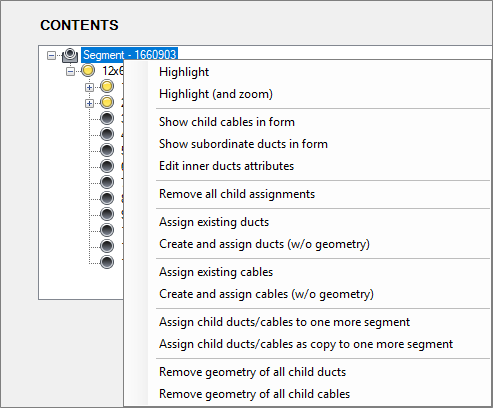Click the yellow duct icon beside 12x6

[x=88, y=71]
